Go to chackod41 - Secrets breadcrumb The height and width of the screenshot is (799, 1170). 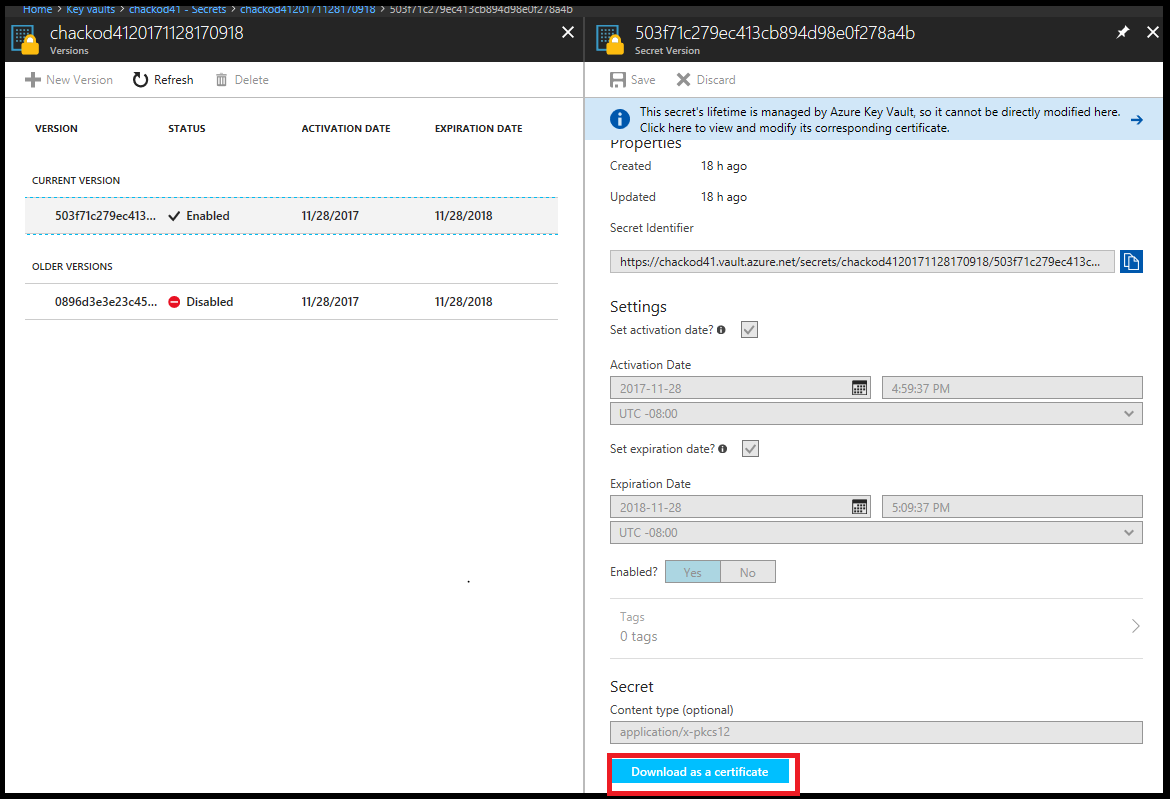tap(178, 9)
